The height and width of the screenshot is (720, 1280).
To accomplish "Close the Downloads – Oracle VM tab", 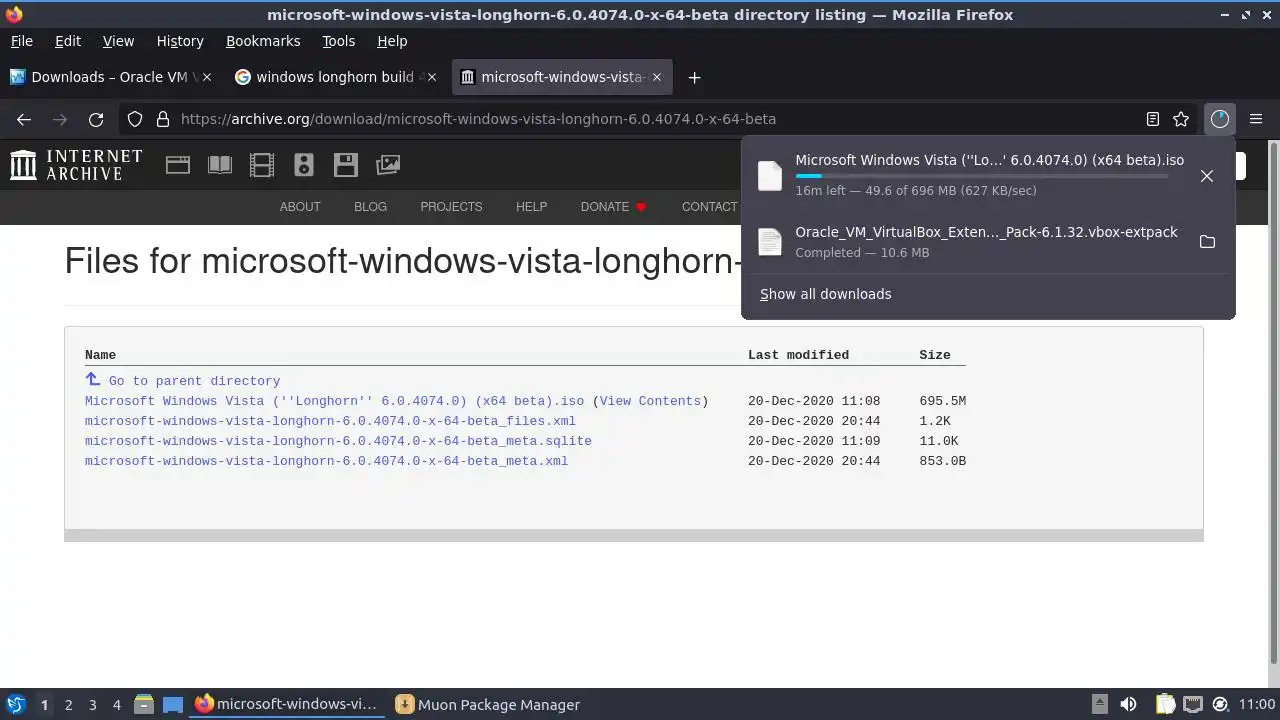I will (x=208, y=77).
